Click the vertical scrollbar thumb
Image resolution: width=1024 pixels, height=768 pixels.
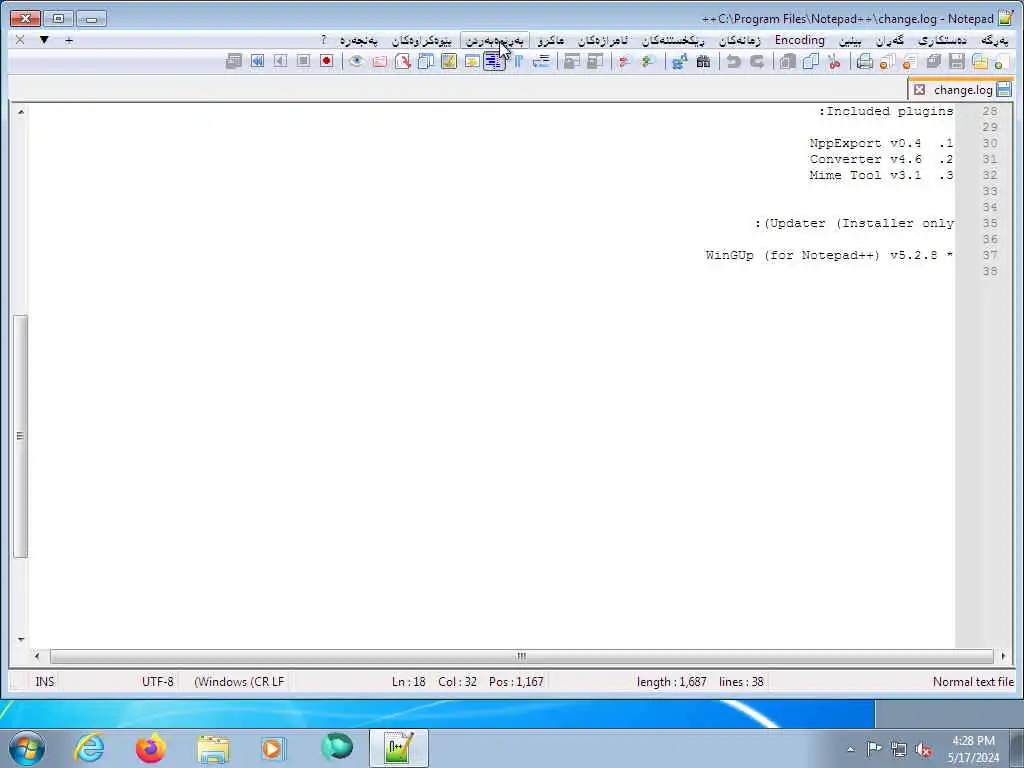pyautogui.click(x=20, y=436)
